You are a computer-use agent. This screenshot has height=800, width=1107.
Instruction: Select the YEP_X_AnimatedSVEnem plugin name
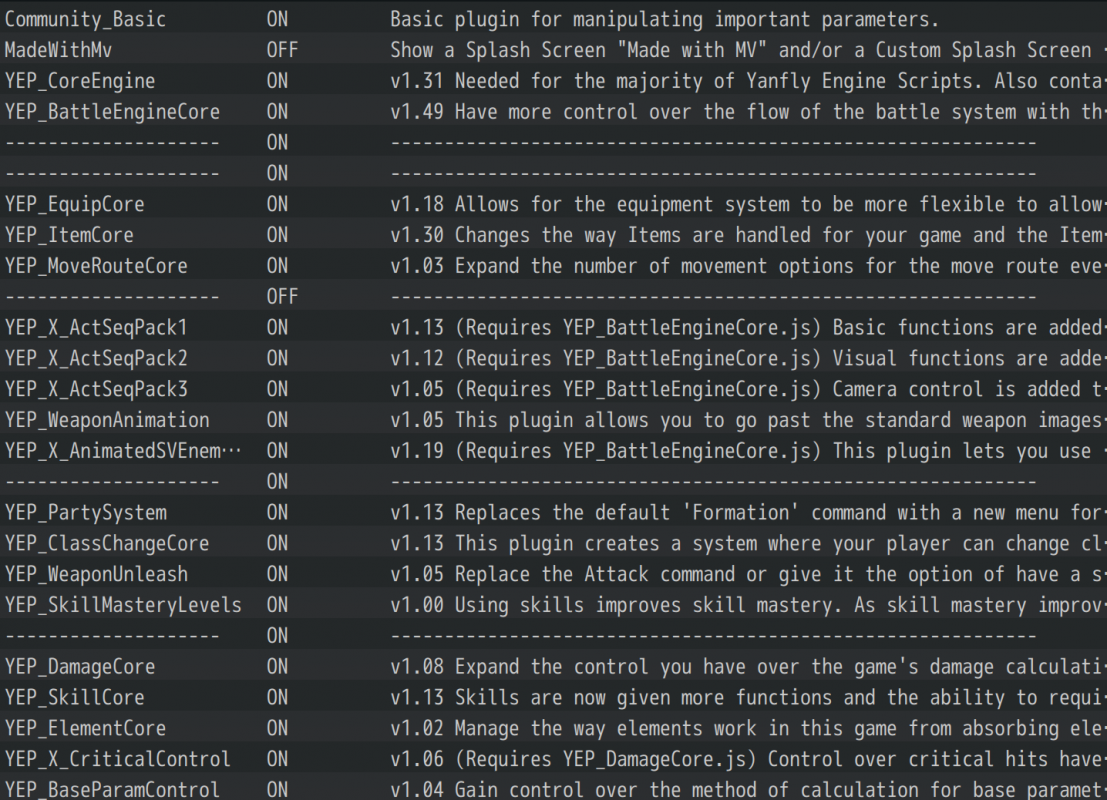tap(123, 451)
